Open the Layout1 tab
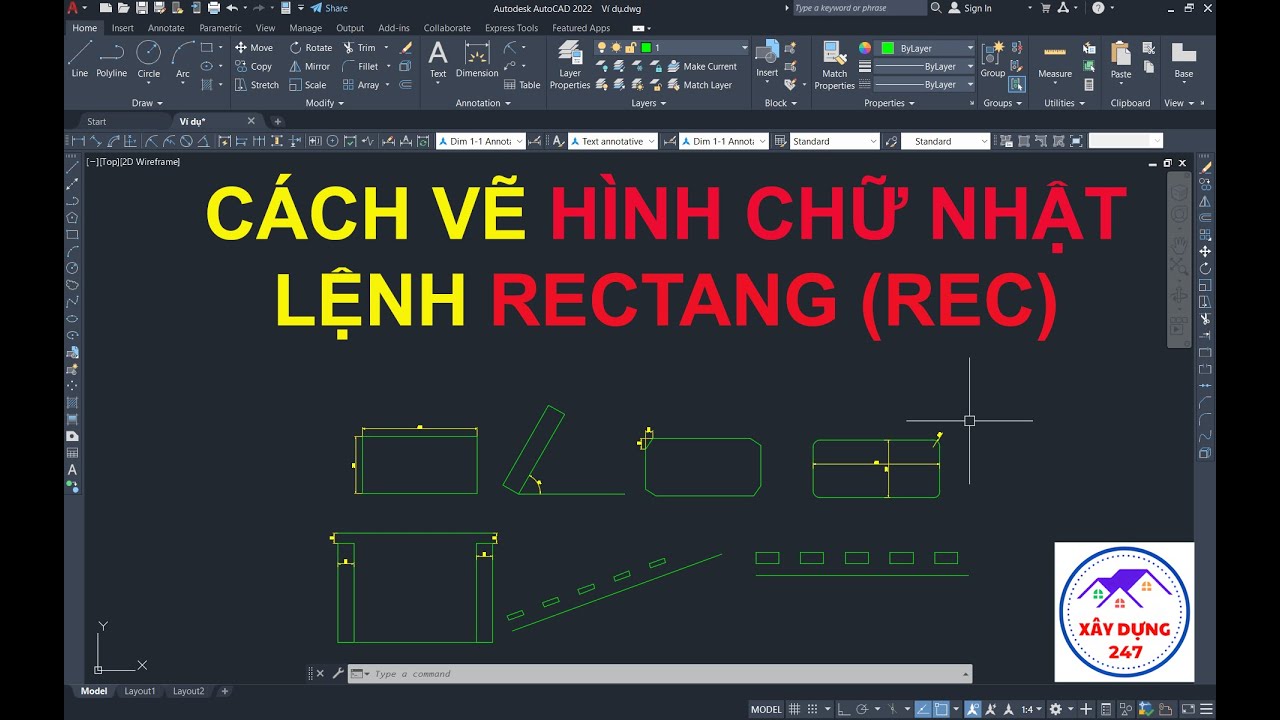This screenshot has height=720, width=1280. [140, 691]
